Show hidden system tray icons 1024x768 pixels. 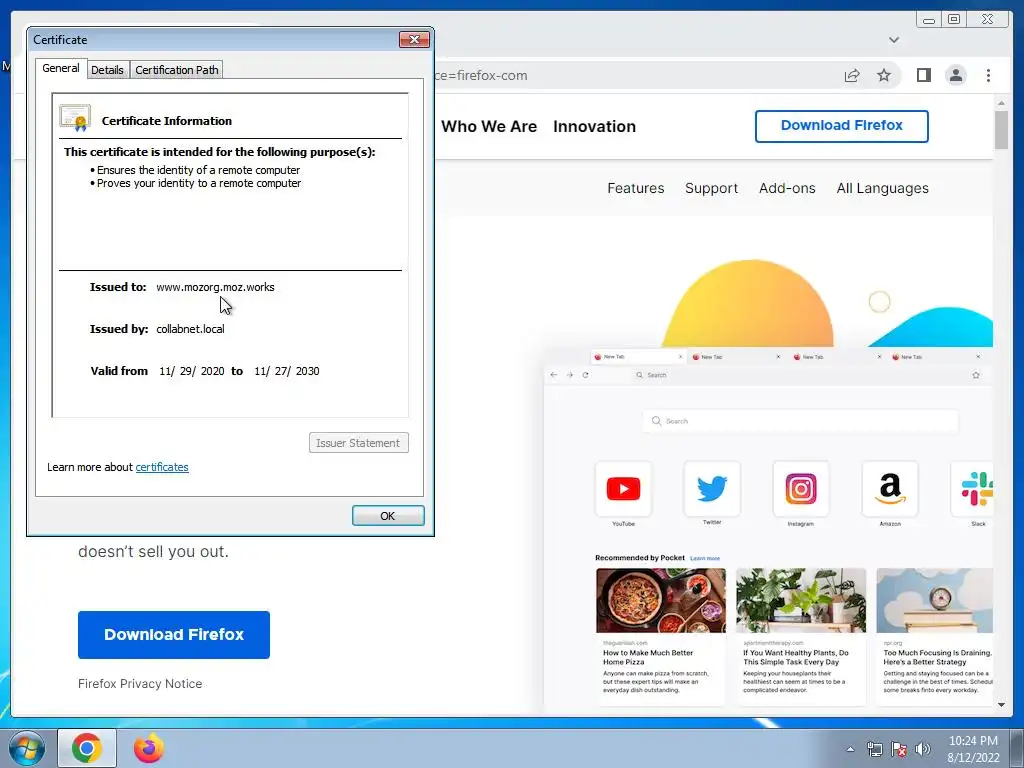click(850, 749)
